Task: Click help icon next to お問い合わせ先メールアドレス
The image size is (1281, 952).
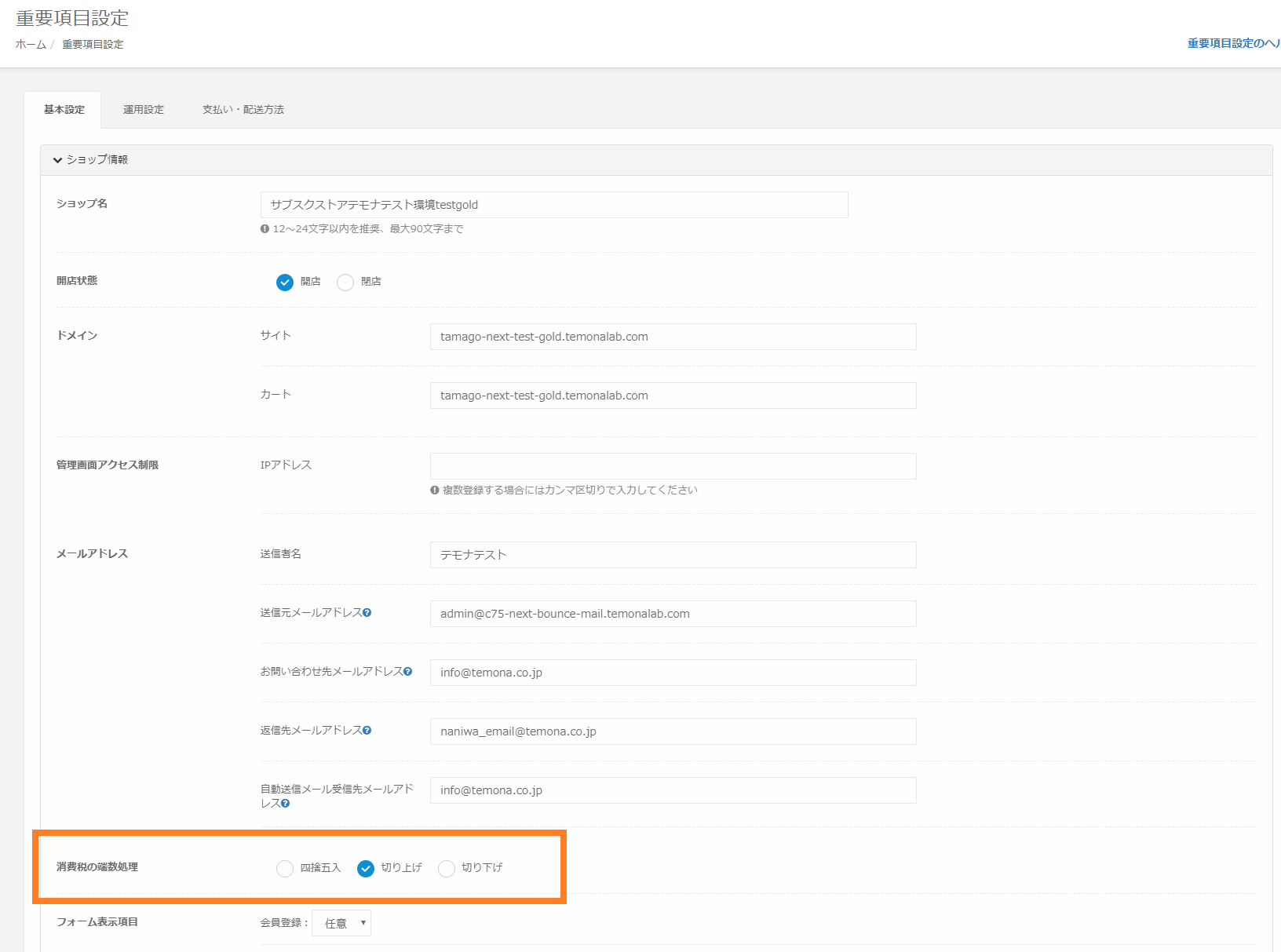Action: point(408,672)
